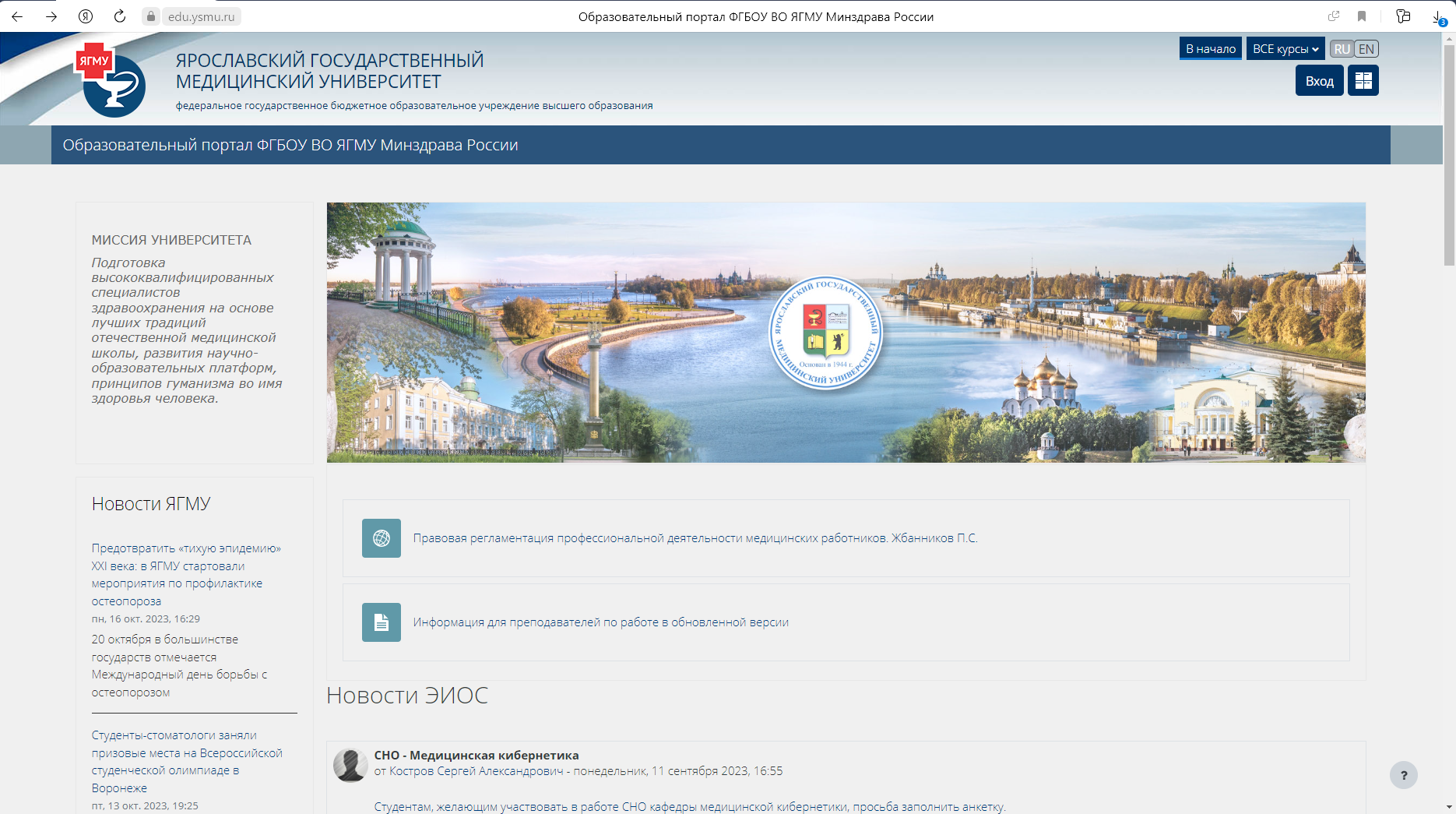Click date пн, 16 окт. 2023, 16:29
The height and width of the screenshot is (814, 1456).
point(146,619)
